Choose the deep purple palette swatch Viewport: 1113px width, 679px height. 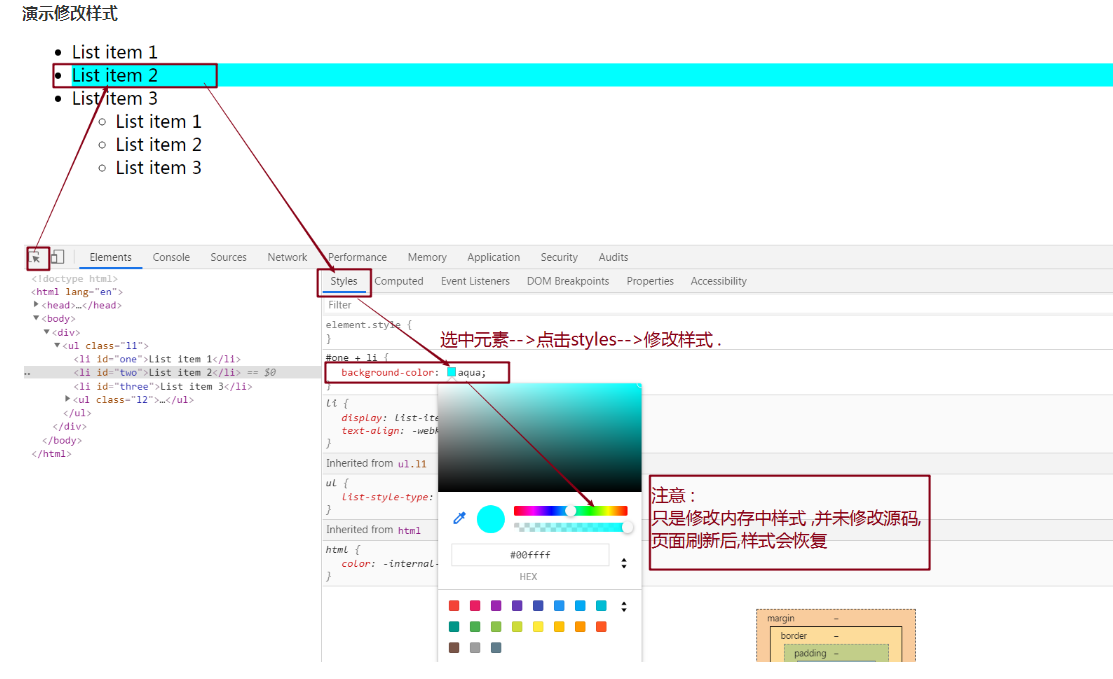pyautogui.click(x=517, y=605)
